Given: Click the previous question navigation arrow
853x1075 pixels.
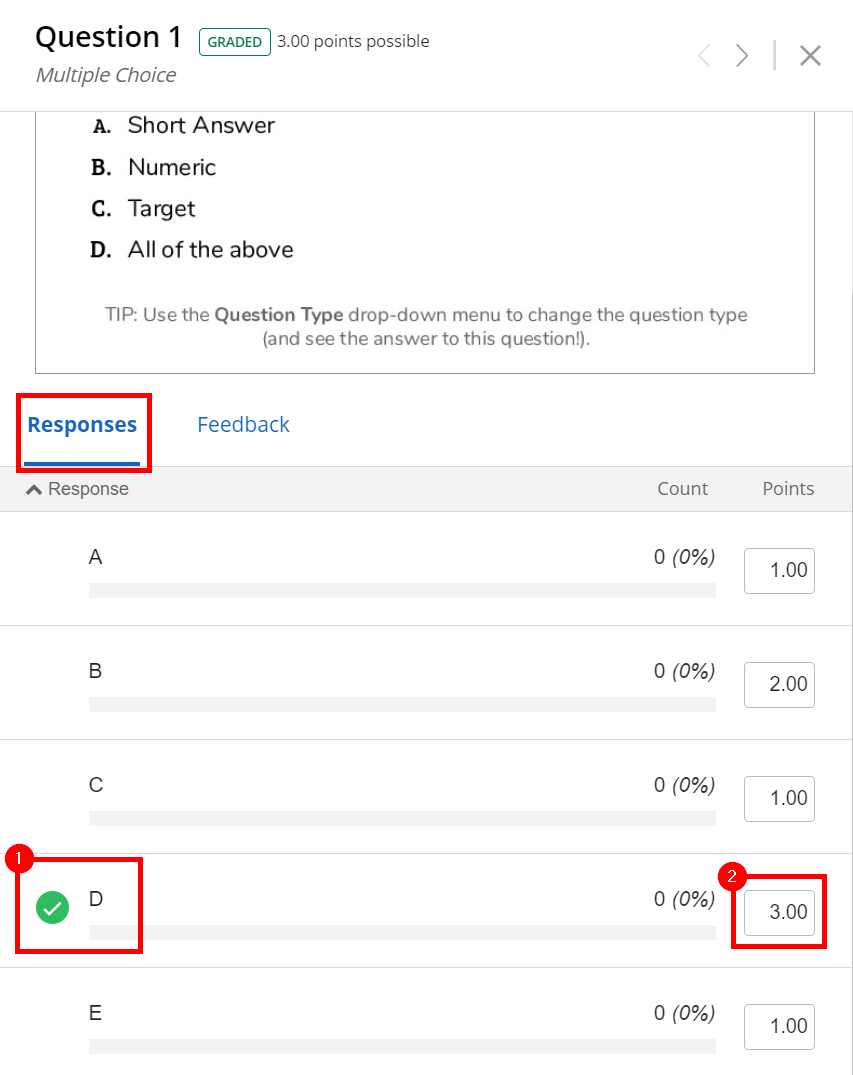Looking at the screenshot, I should (704, 55).
